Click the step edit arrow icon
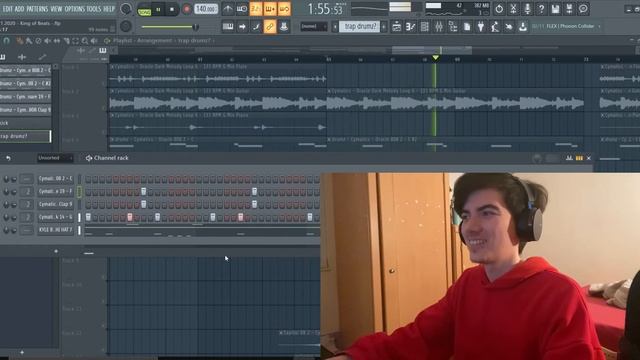The image size is (640, 360). (242, 27)
